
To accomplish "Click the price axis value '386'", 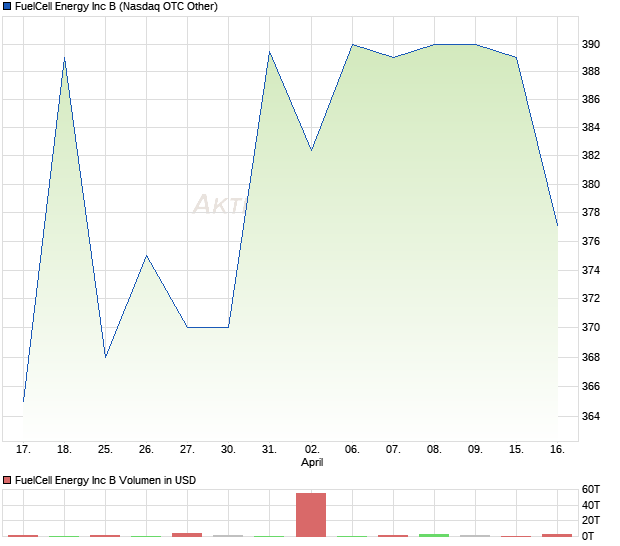I will pyautogui.click(x=591, y=99).
